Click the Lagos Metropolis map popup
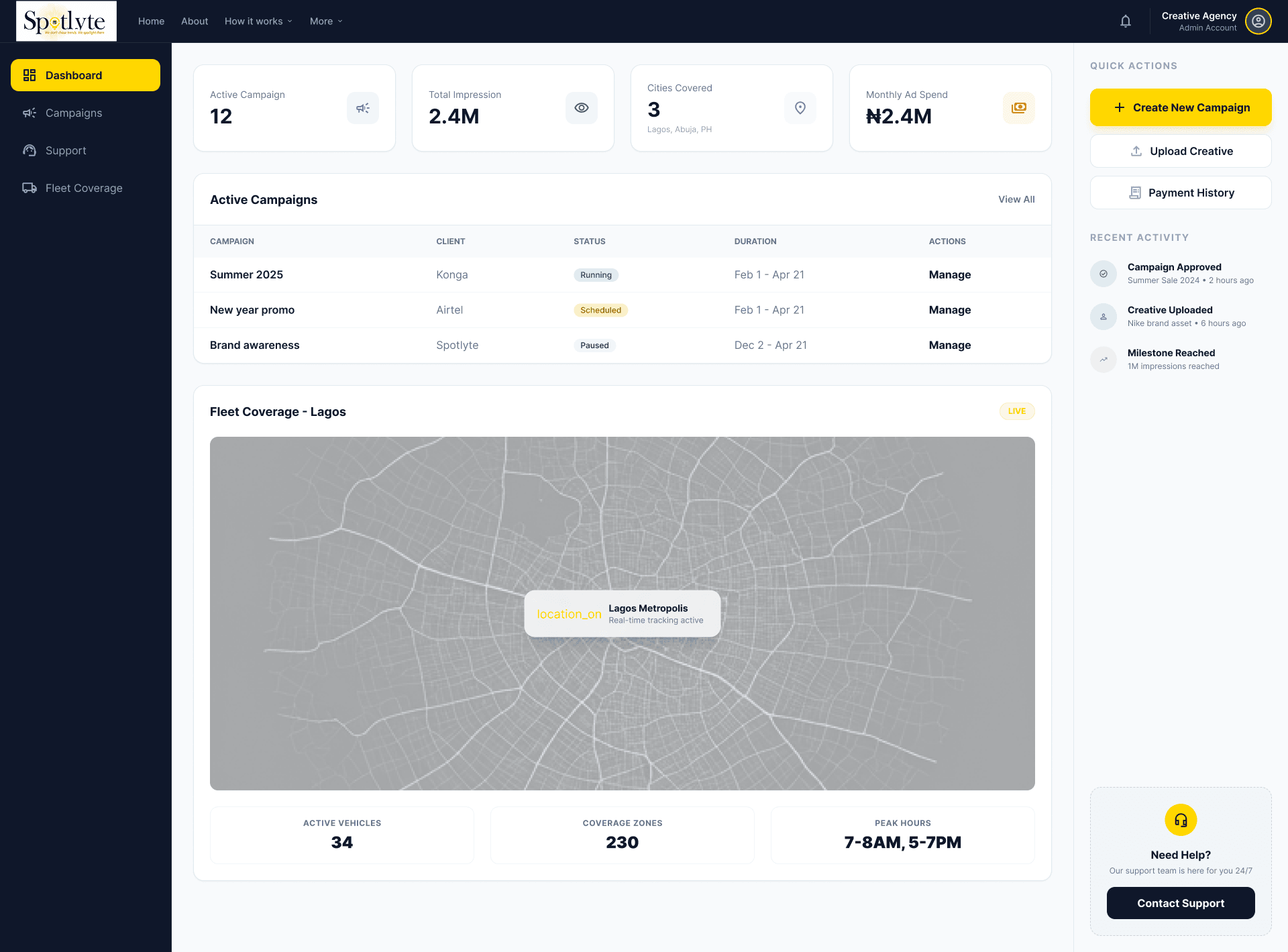 623,614
